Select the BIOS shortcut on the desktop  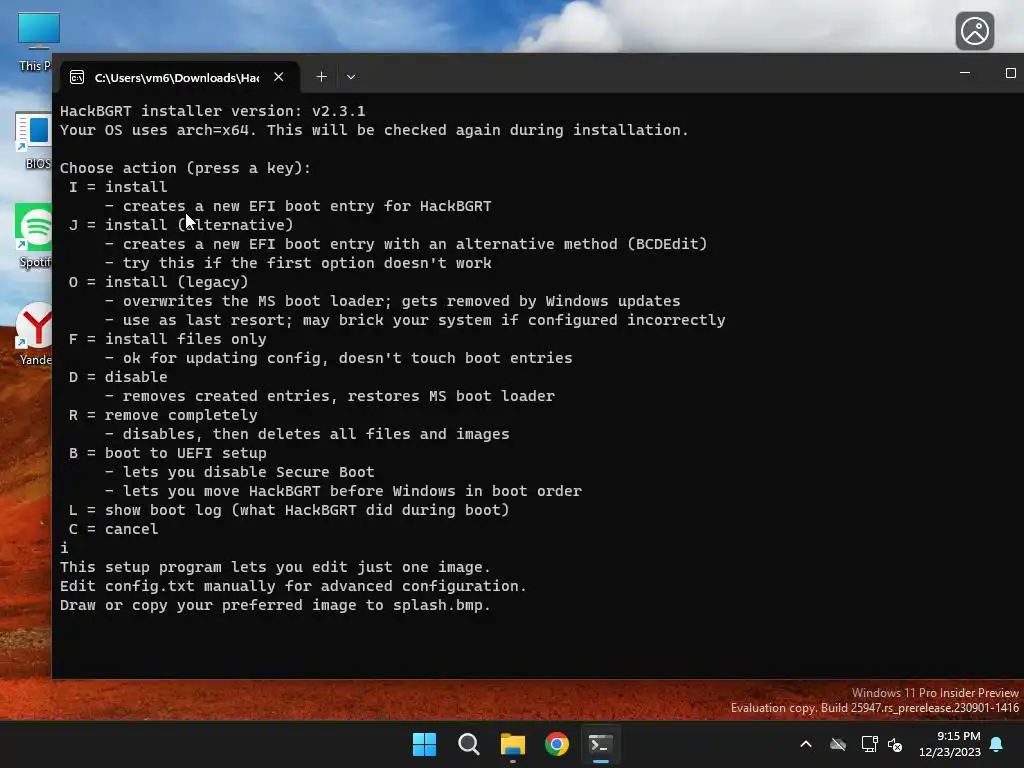[34, 141]
